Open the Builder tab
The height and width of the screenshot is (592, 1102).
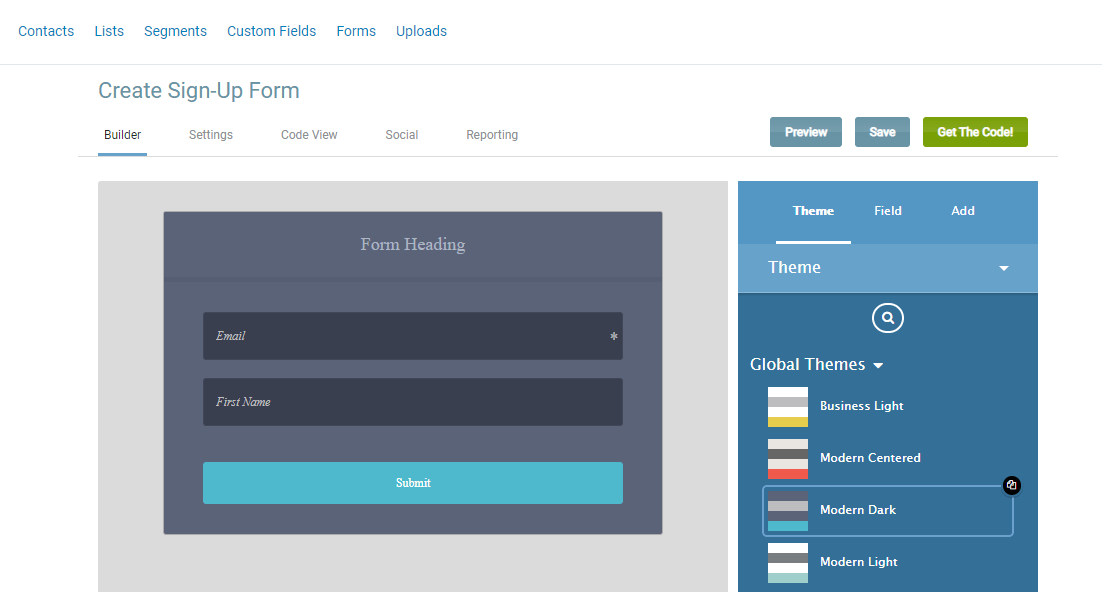pos(122,135)
